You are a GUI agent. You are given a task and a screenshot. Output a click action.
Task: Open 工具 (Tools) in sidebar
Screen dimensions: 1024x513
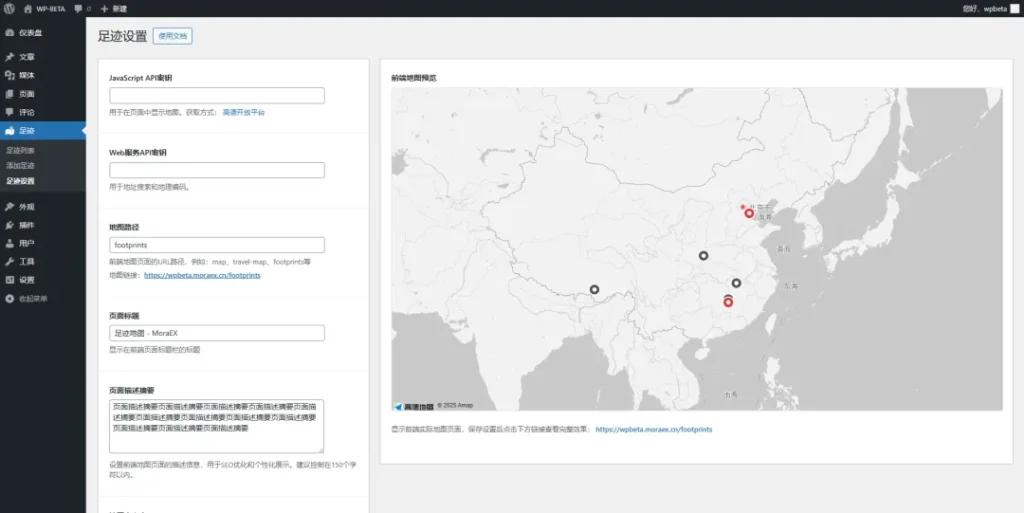pos(27,262)
